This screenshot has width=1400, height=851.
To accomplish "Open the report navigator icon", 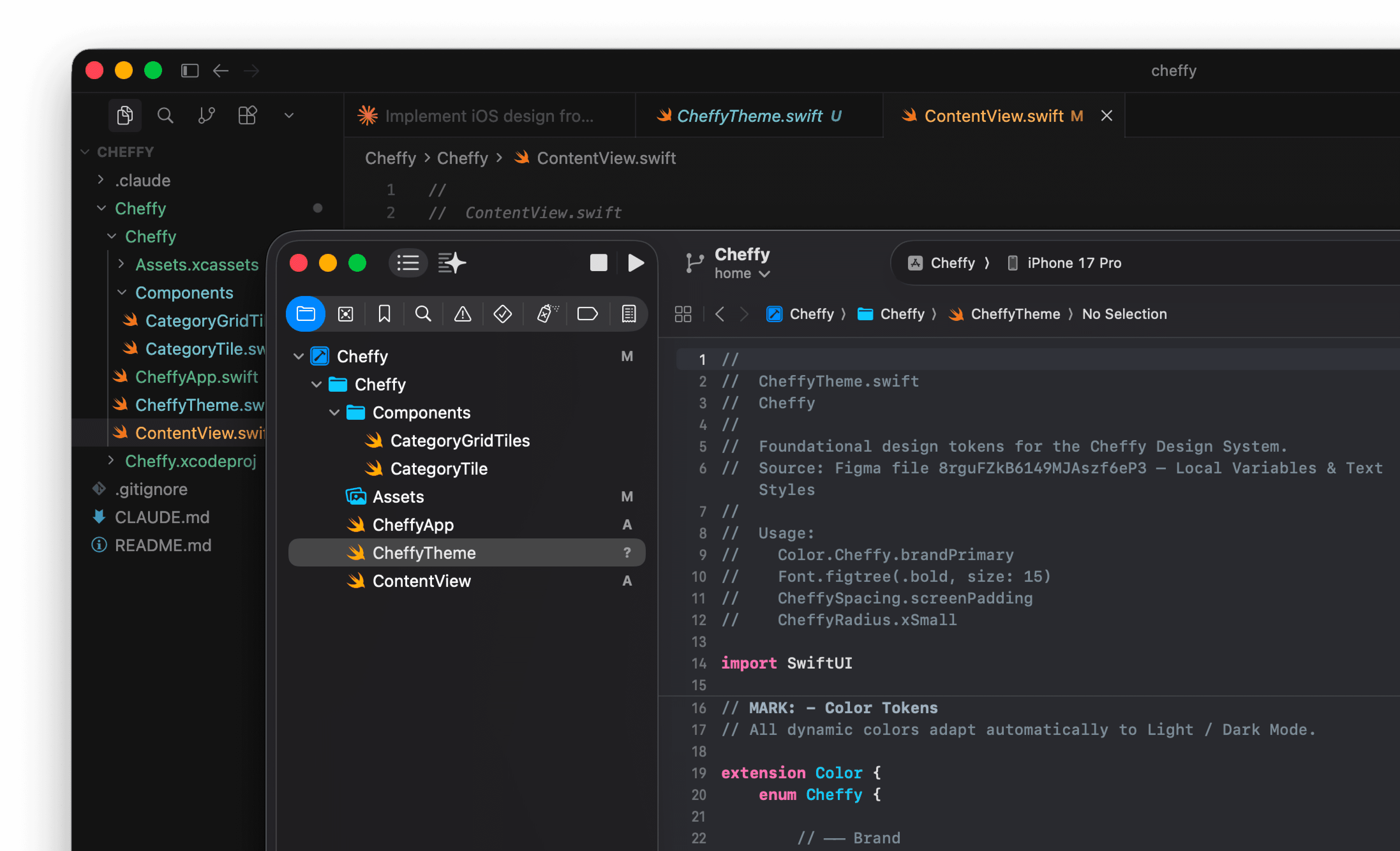I will coord(629,314).
